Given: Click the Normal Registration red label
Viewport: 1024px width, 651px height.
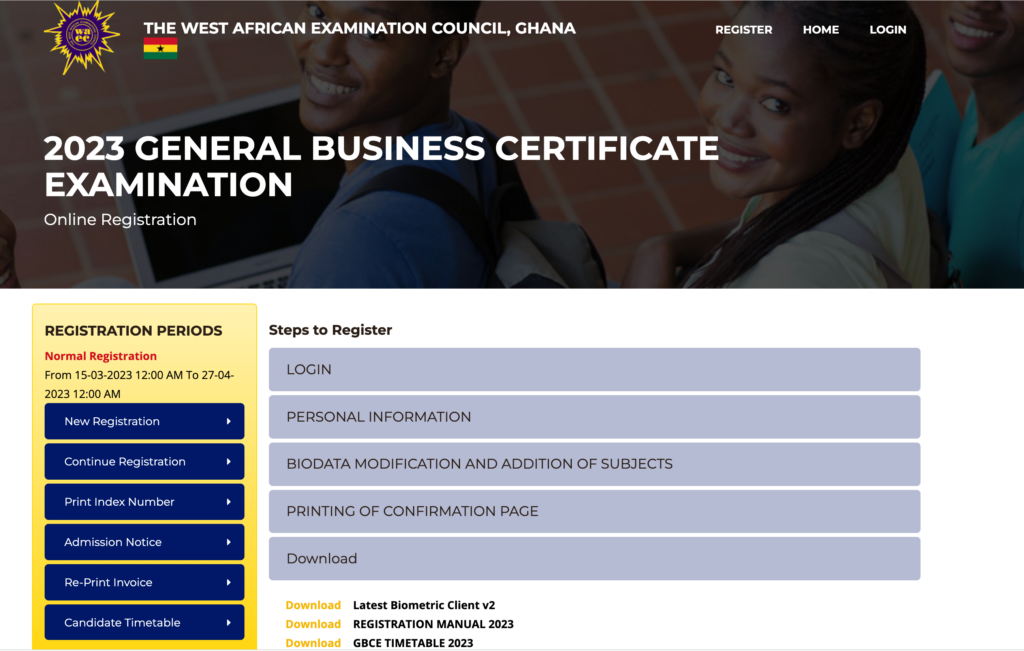Looking at the screenshot, I should pyautogui.click(x=101, y=356).
